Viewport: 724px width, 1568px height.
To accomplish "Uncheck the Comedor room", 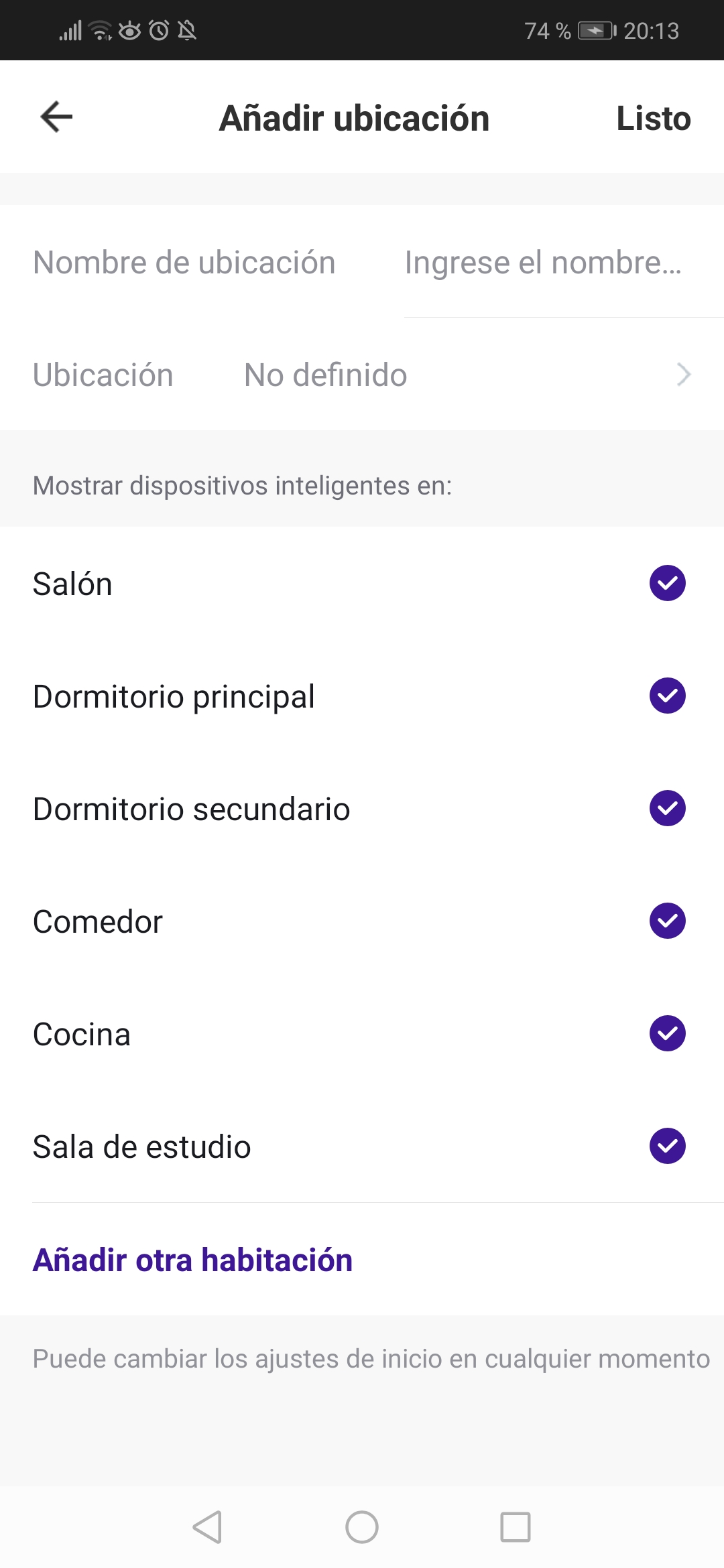I will [x=667, y=921].
